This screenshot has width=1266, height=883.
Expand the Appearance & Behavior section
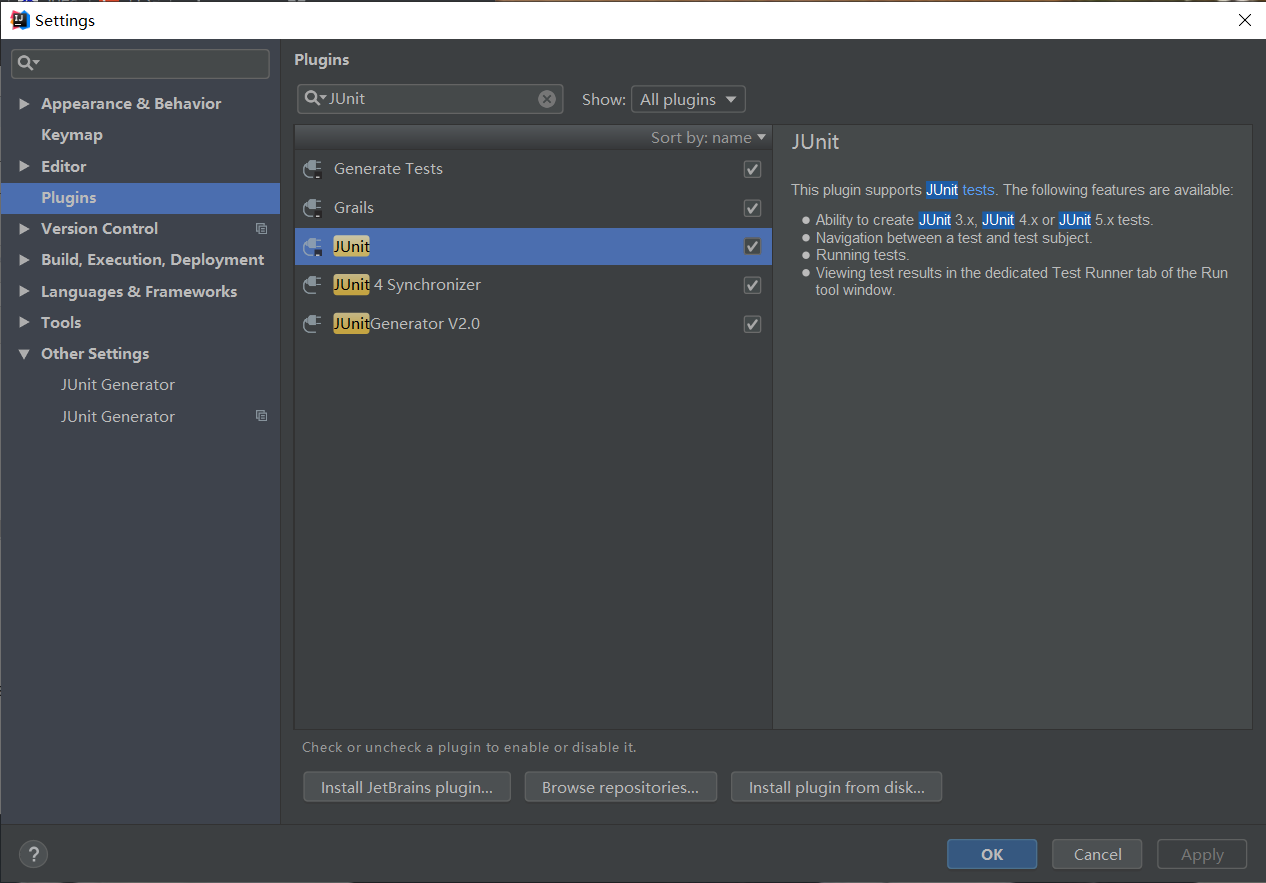click(x=24, y=104)
